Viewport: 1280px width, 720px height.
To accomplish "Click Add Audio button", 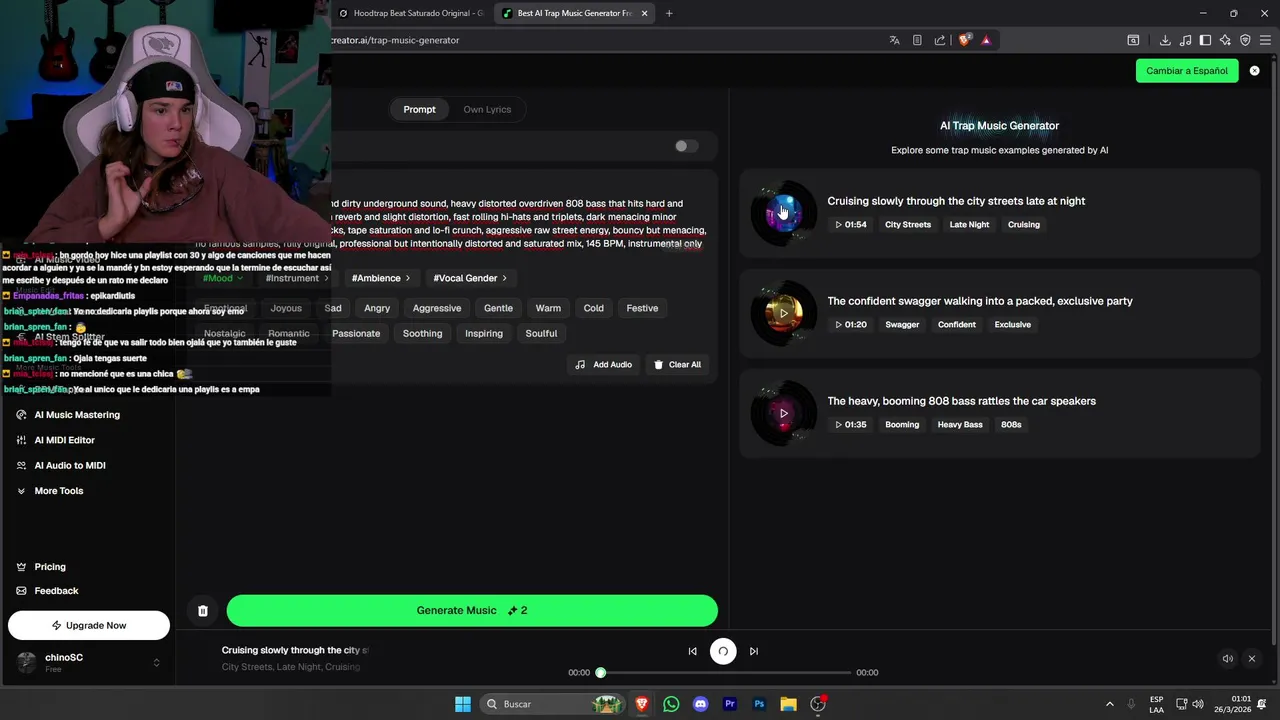I will (x=604, y=365).
